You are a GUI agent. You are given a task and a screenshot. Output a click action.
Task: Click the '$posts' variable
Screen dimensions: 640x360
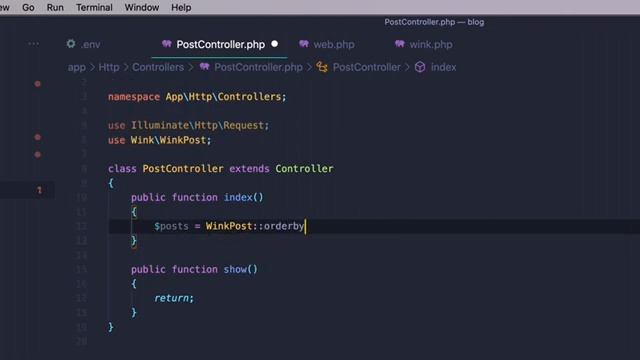[171, 226]
